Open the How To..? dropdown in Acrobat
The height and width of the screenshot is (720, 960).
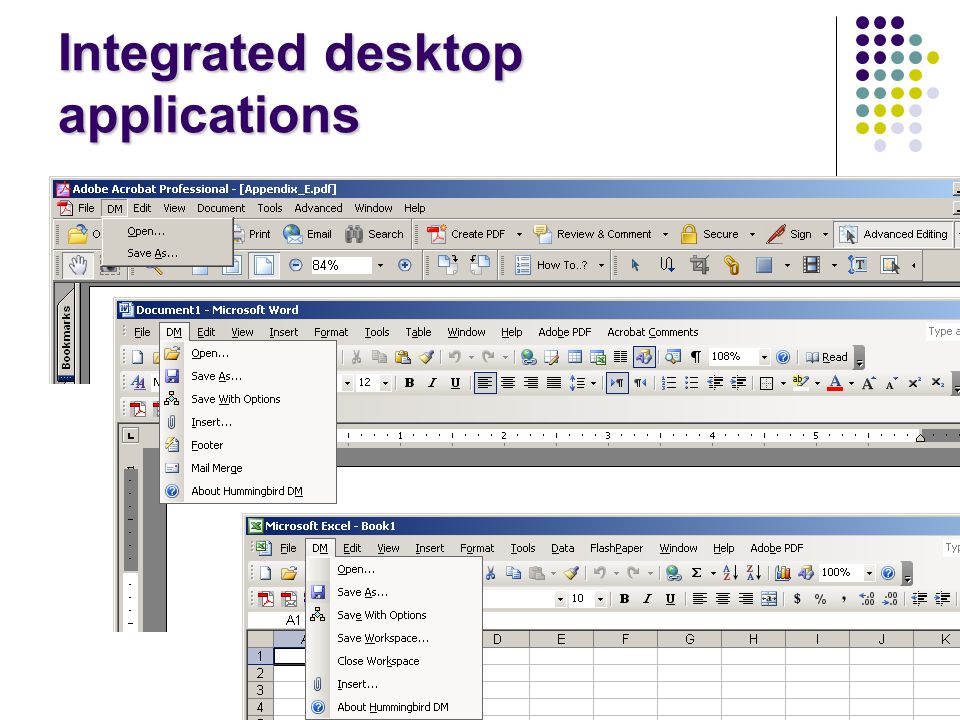click(x=601, y=266)
